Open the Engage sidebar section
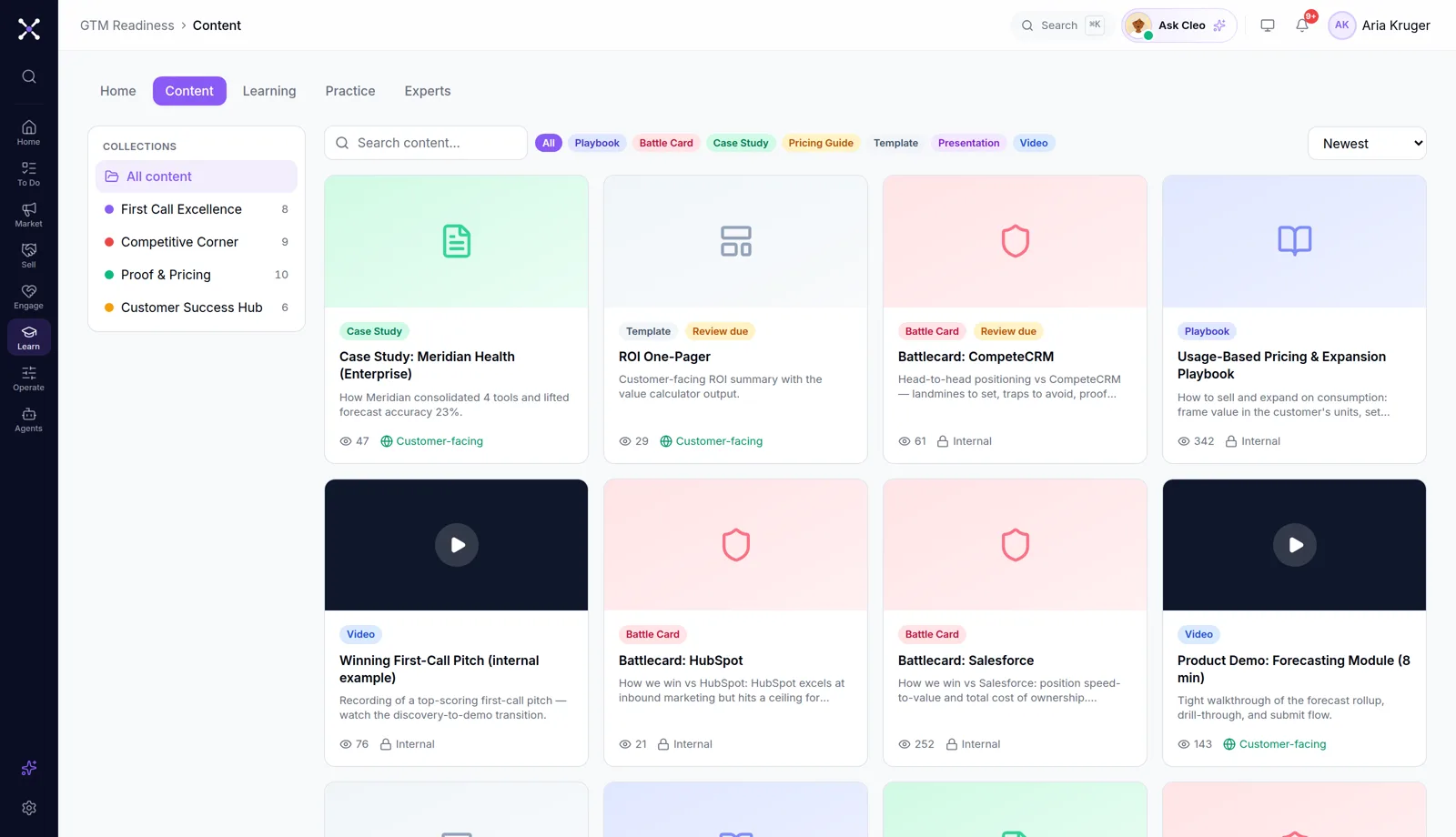Viewport: 1456px width, 837px height. pyautogui.click(x=28, y=297)
